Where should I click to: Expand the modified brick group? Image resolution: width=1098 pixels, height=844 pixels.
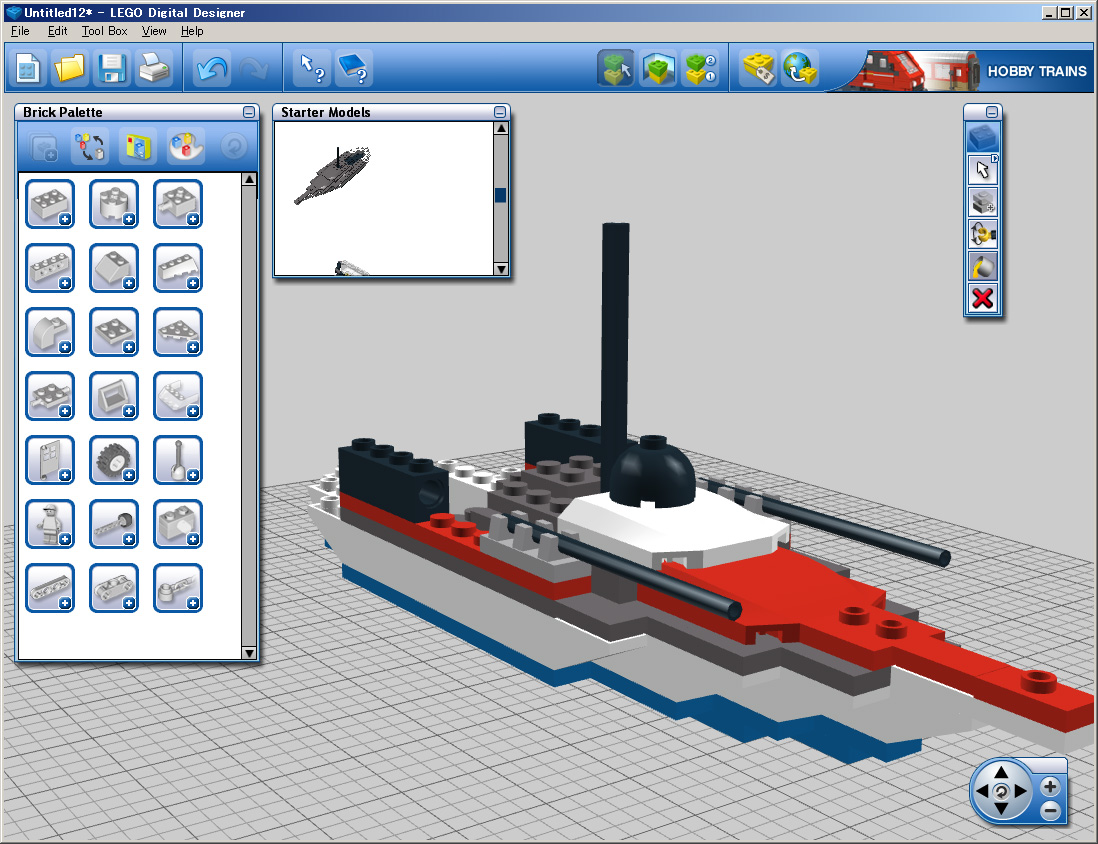pyautogui.click(x=178, y=204)
